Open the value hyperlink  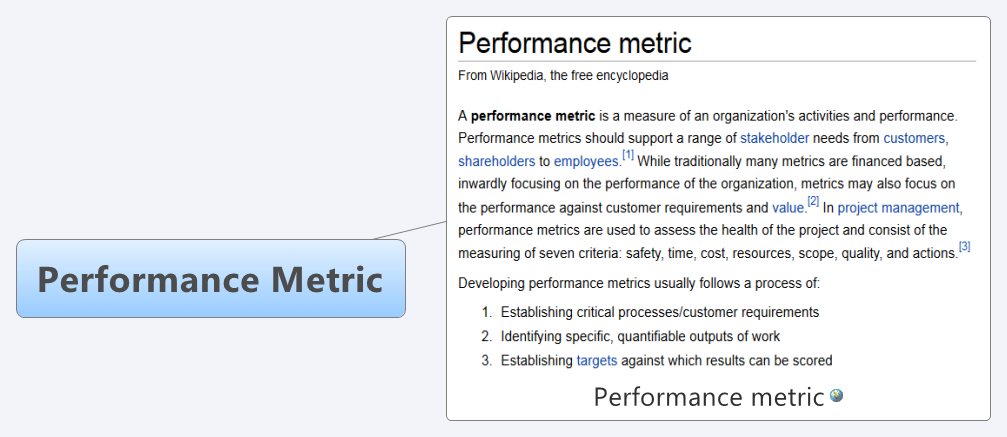(787, 208)
